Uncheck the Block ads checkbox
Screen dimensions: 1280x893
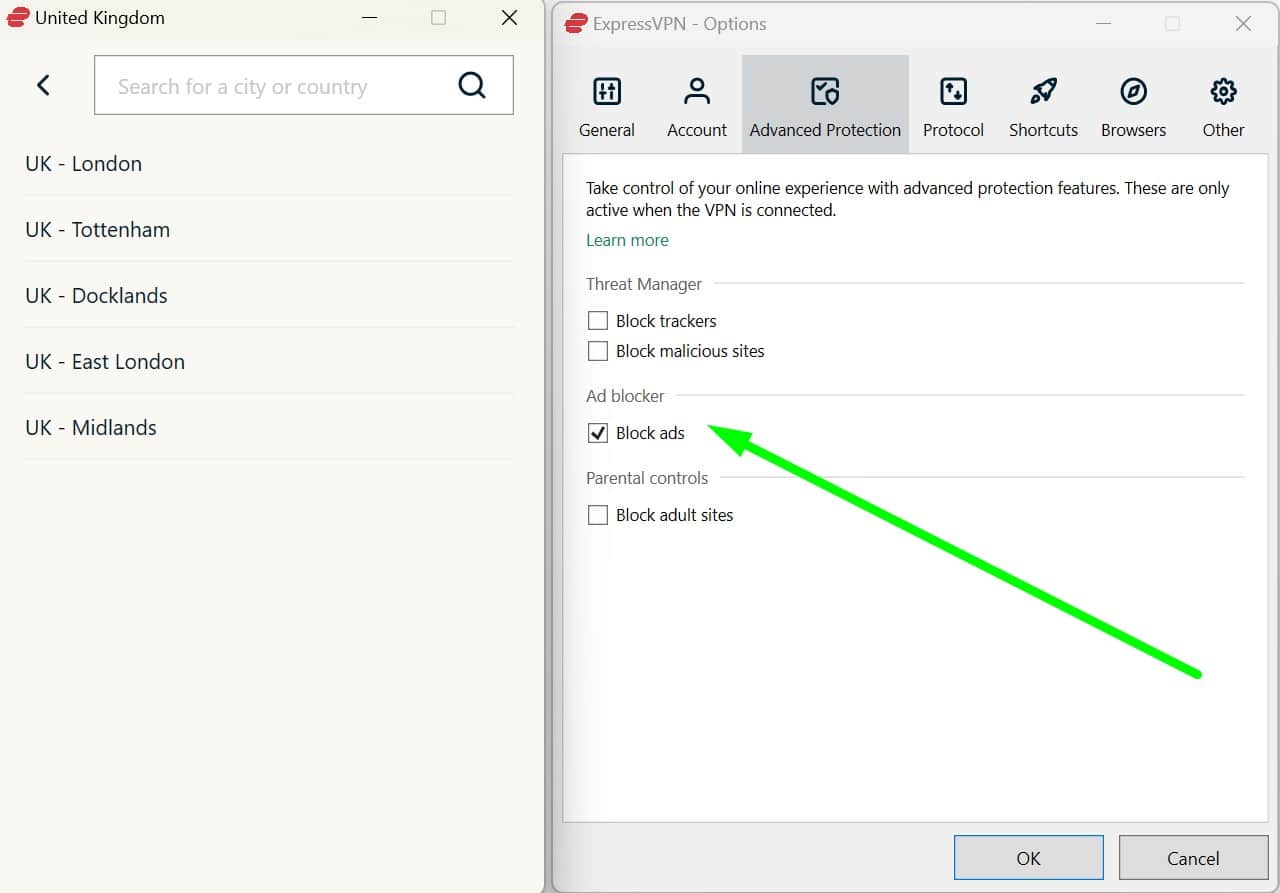tap(598, 433)
